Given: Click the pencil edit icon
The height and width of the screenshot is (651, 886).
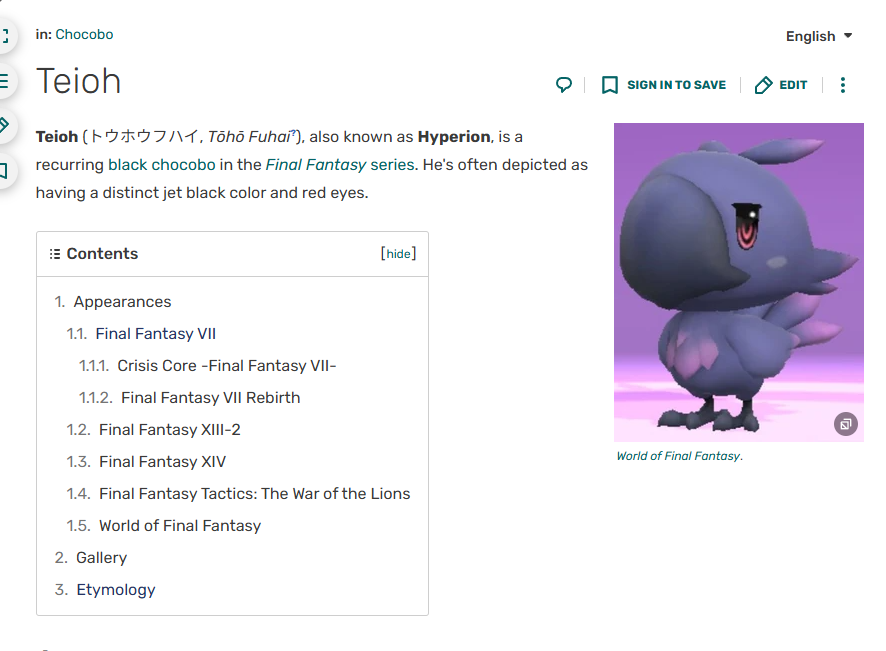Looking at the screenshot, I should 763,85.
